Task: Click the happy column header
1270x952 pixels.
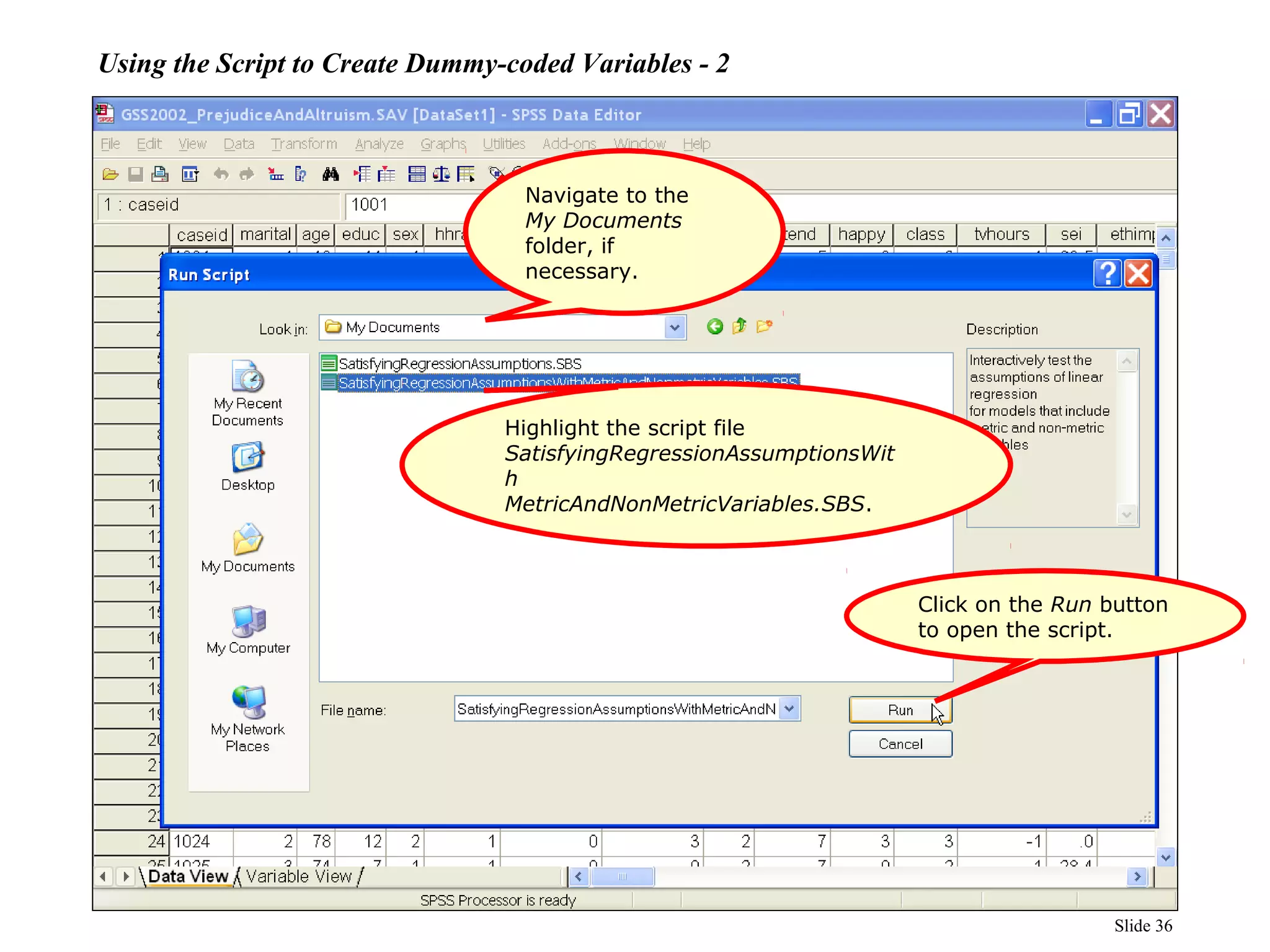Action: [x=861, y=234]
